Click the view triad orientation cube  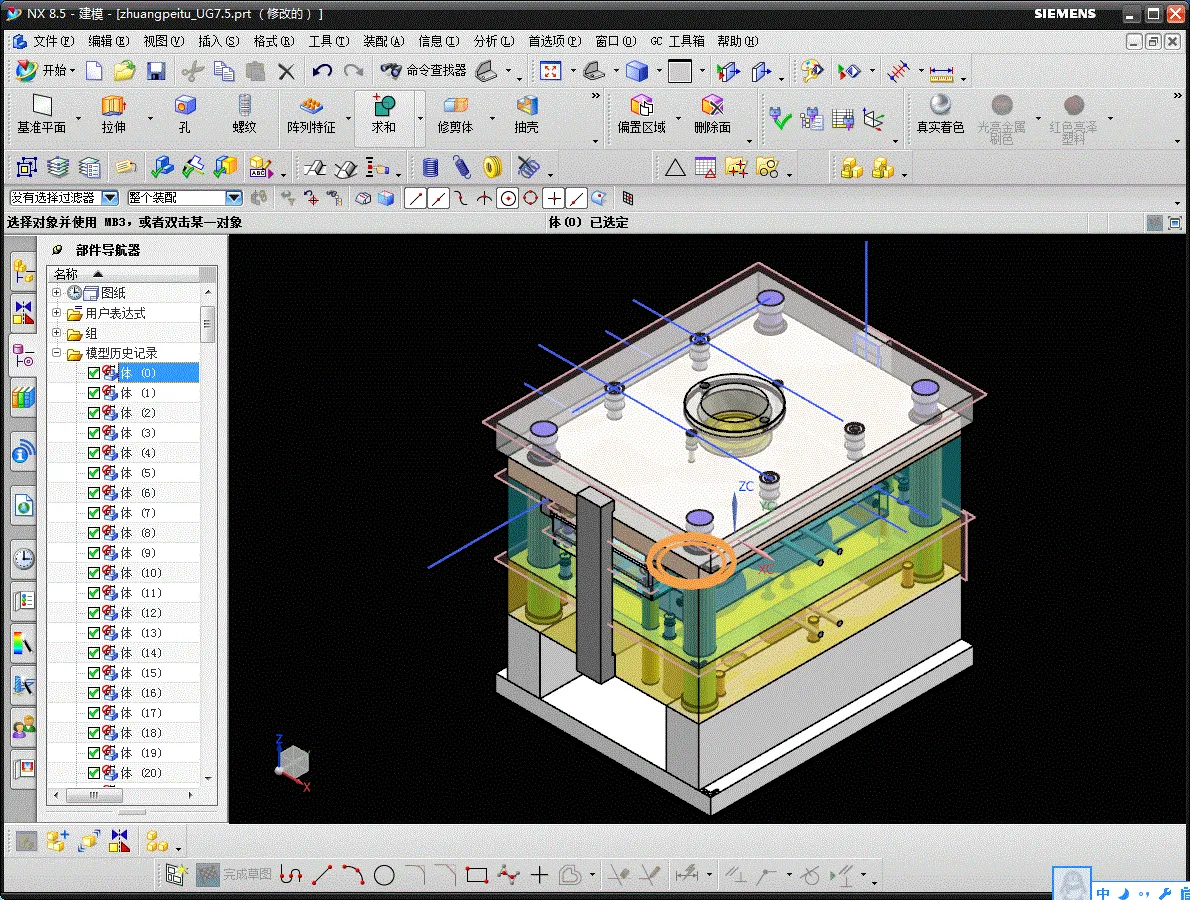292,762
